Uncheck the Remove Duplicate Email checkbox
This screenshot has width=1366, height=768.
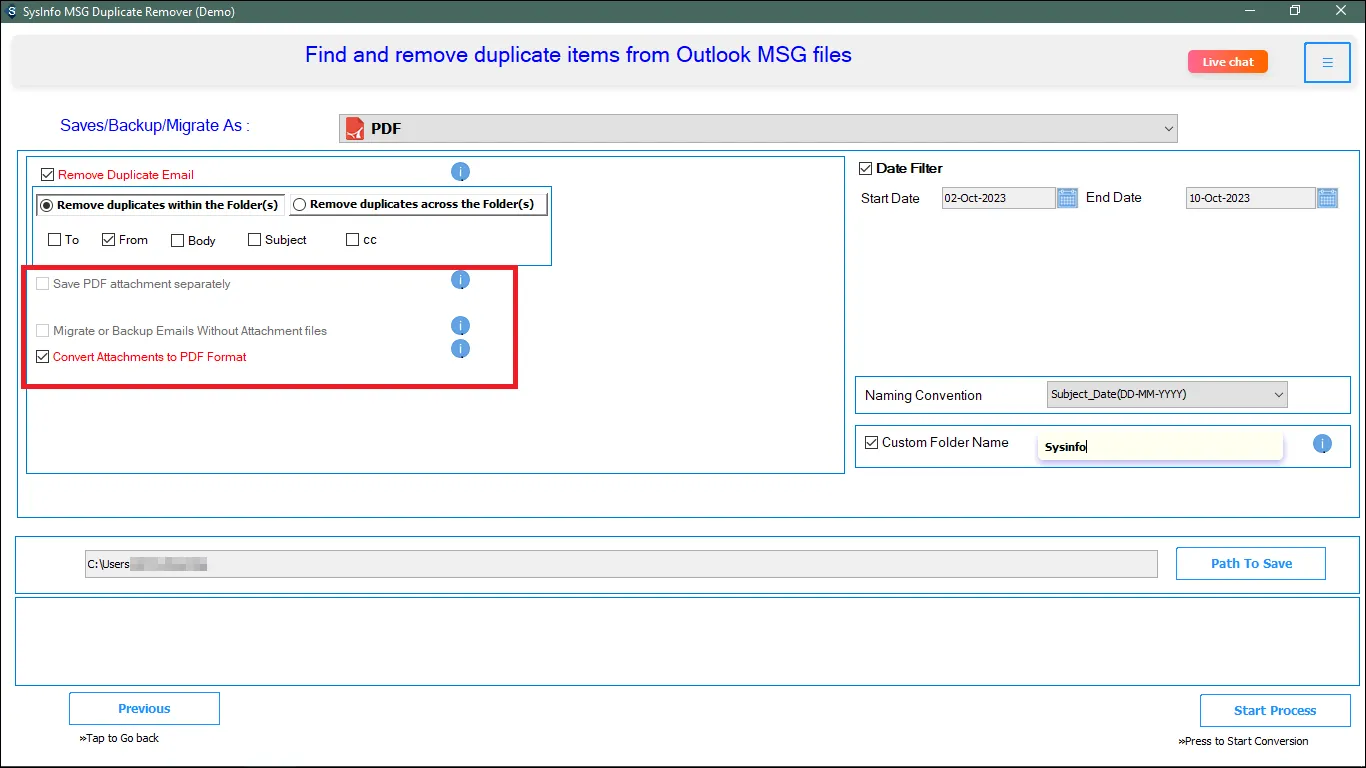click(48, 174)
